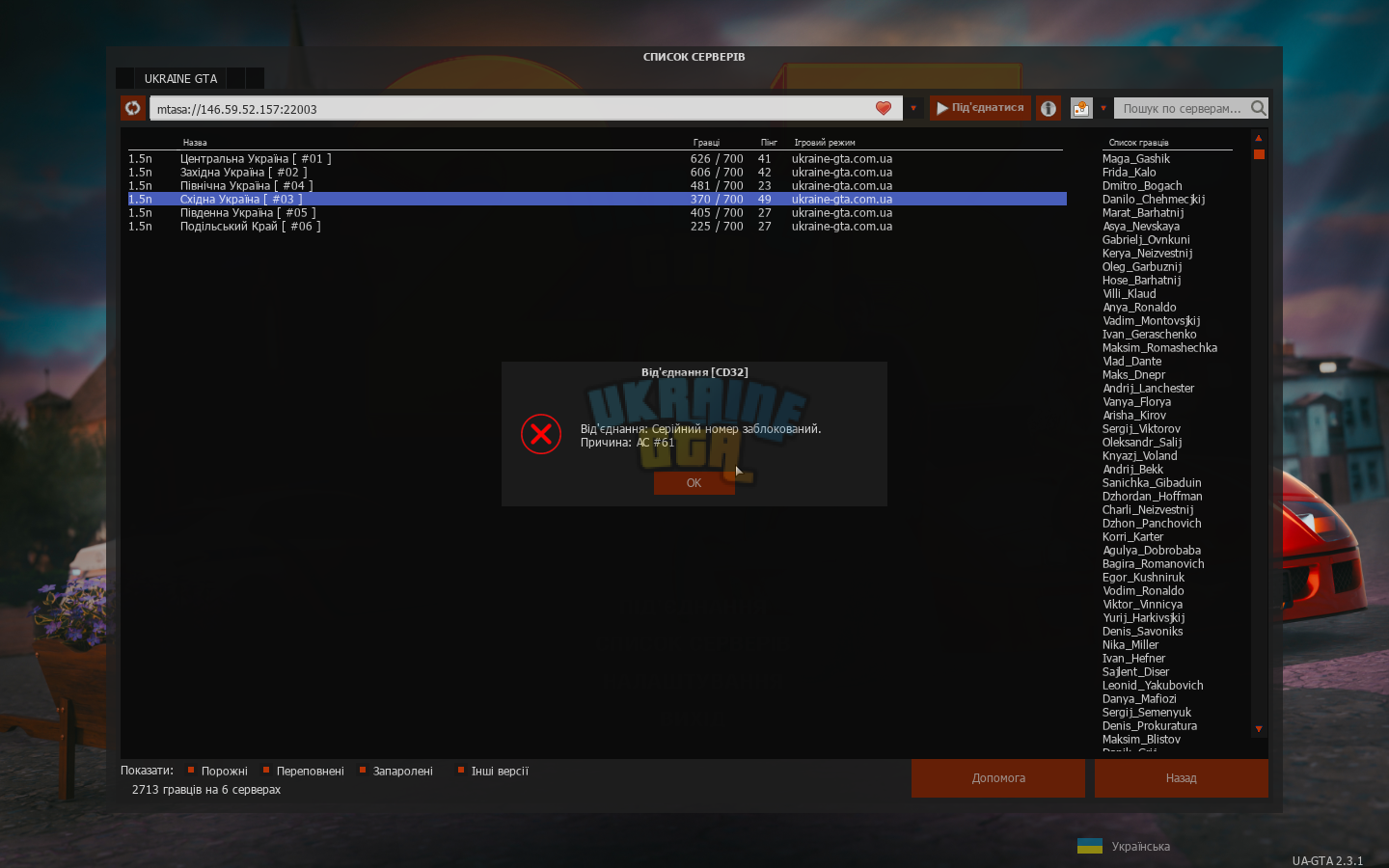Sort servers by Назва column header
The height and width of the screenshot is (868, 1389).
[195, 143]
